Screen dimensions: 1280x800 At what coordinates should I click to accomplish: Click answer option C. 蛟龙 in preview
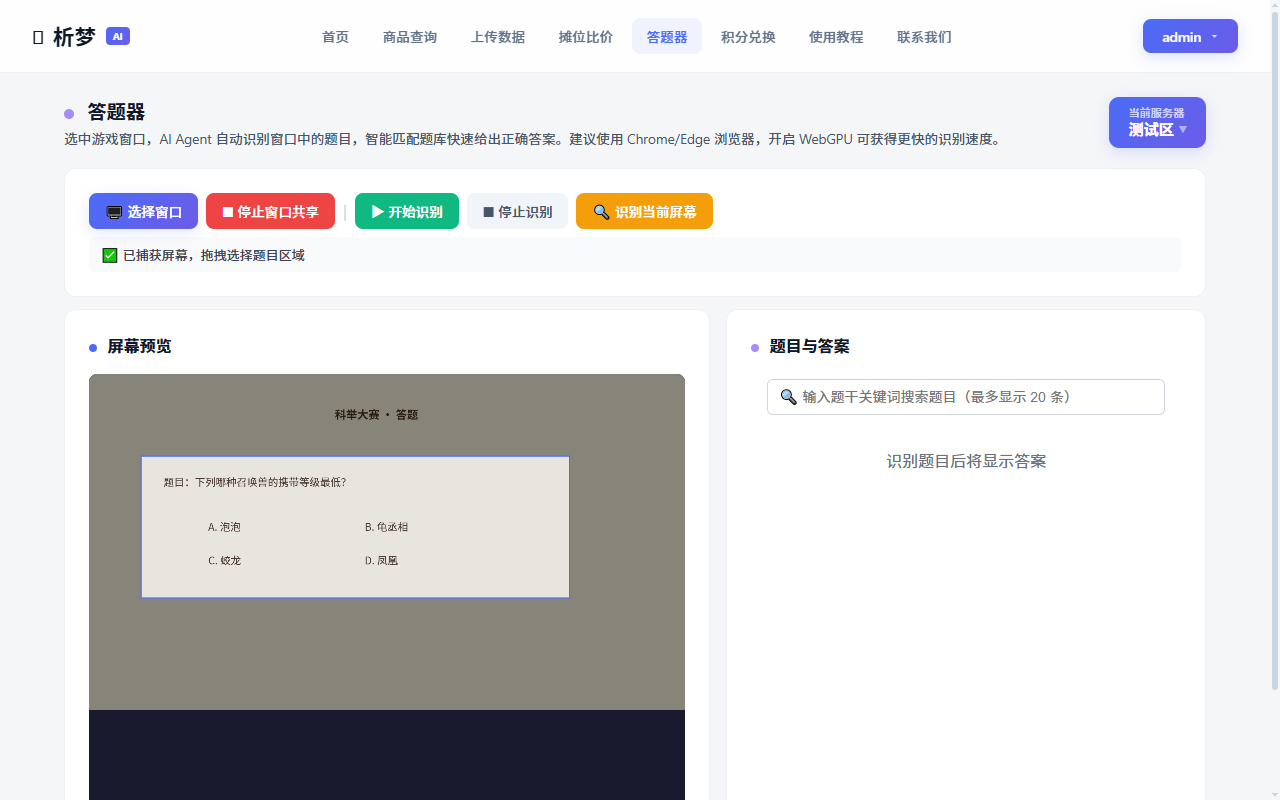224,561
